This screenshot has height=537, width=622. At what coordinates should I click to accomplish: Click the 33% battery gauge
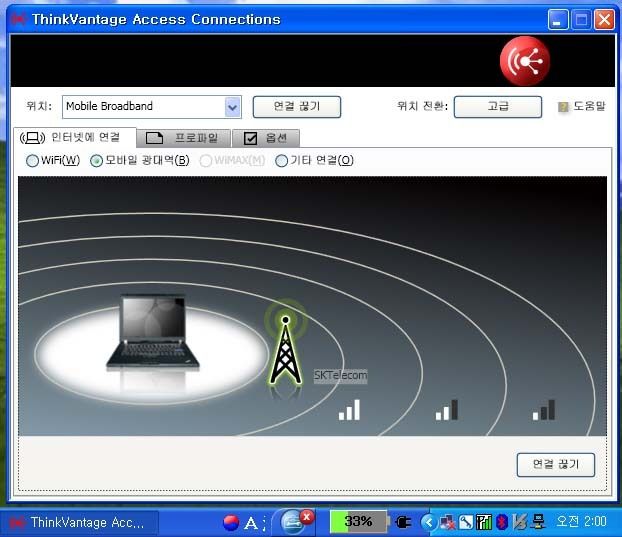point(358,521)
